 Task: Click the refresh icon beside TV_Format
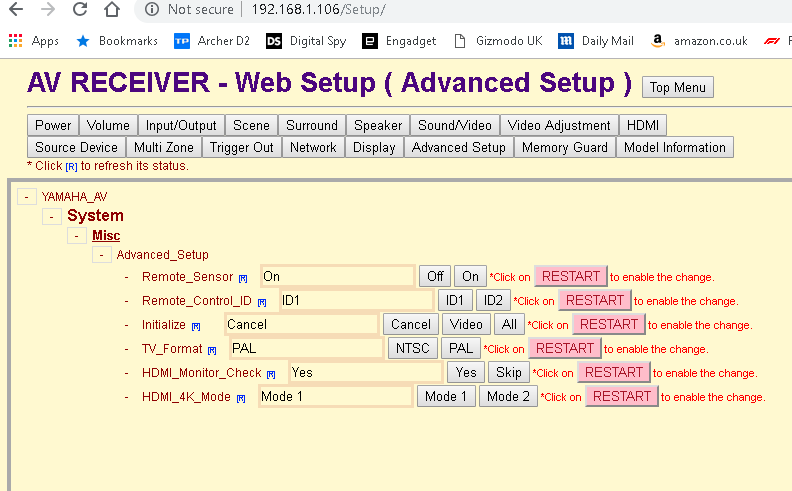click(x=212, y=350)
